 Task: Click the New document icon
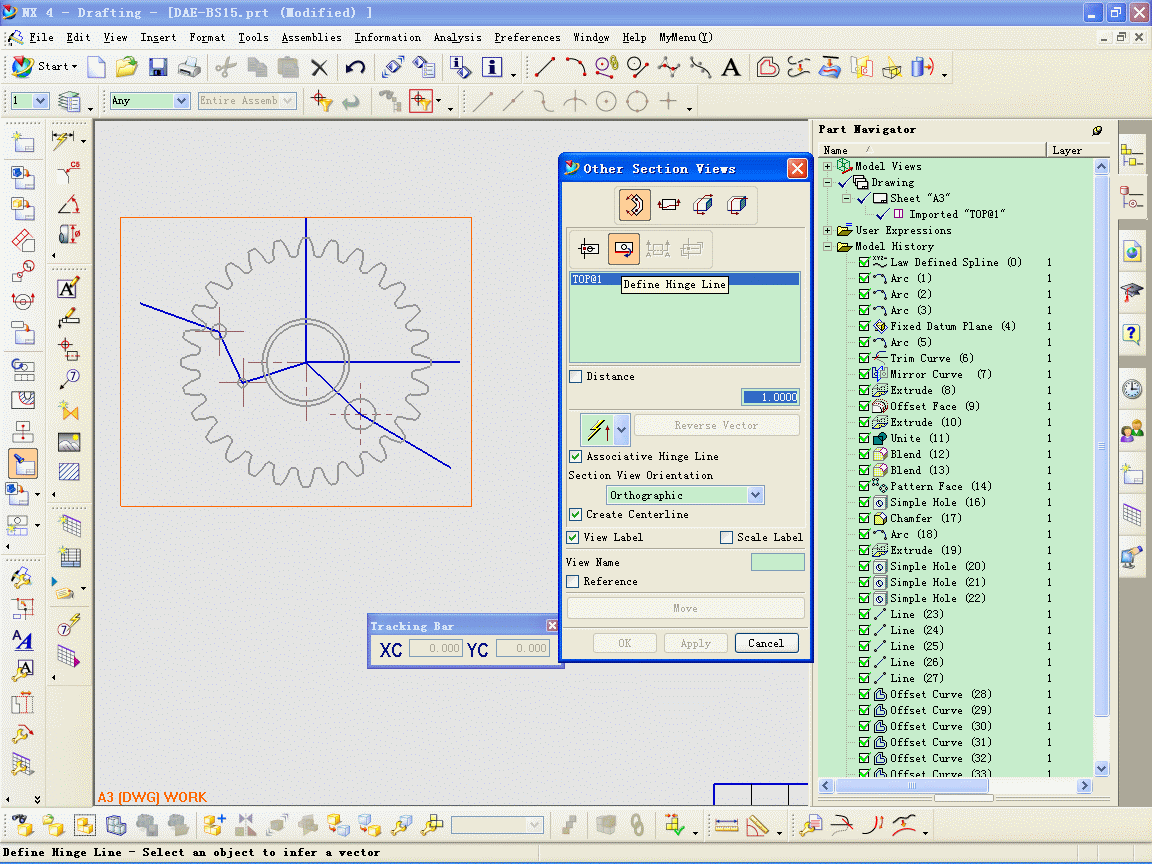click(x=96, y=67)
